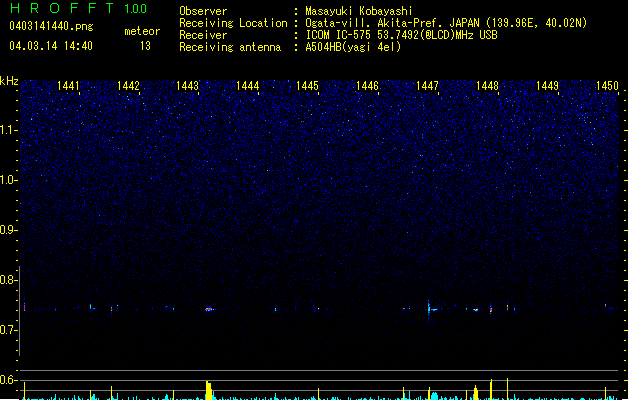
Task: Click the 0.6 kHz axis label
Action: [8, 380]
